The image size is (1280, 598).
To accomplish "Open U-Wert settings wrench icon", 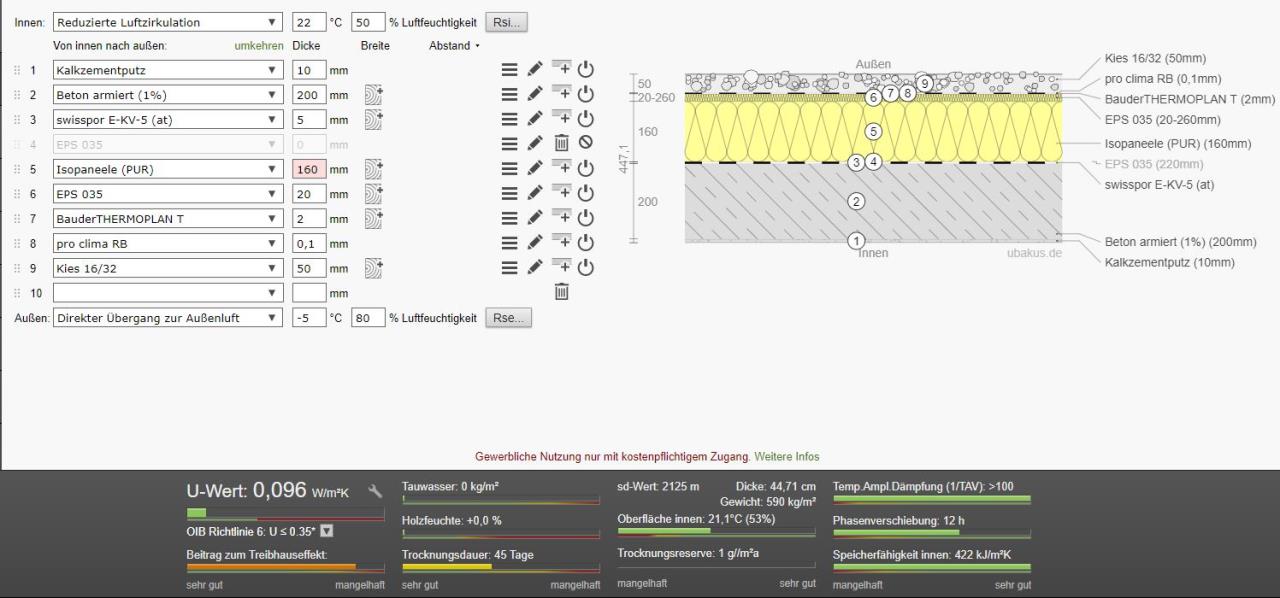I will click(375, 491).
